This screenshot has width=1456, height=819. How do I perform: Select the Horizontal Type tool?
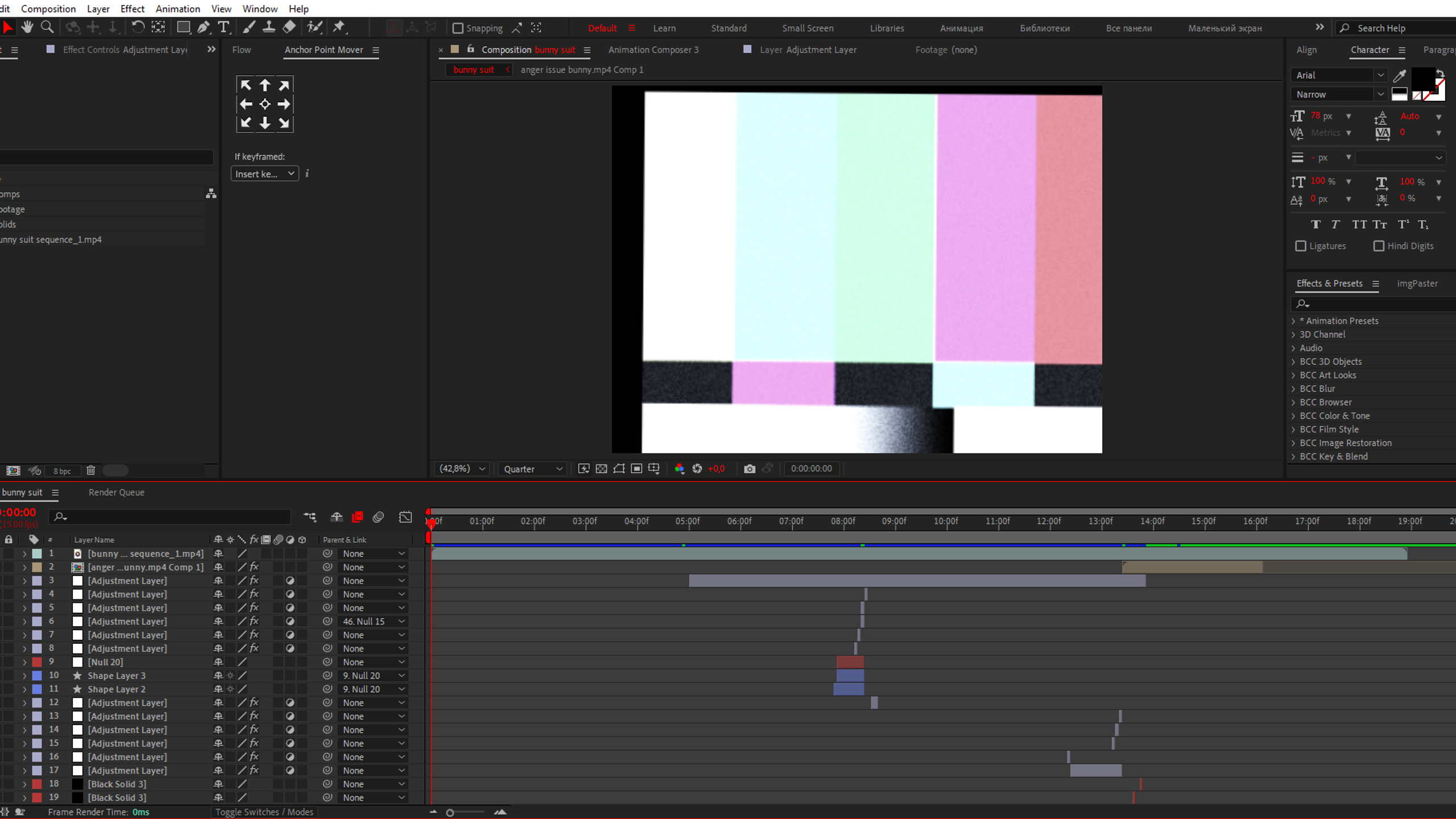click(224, 27)
